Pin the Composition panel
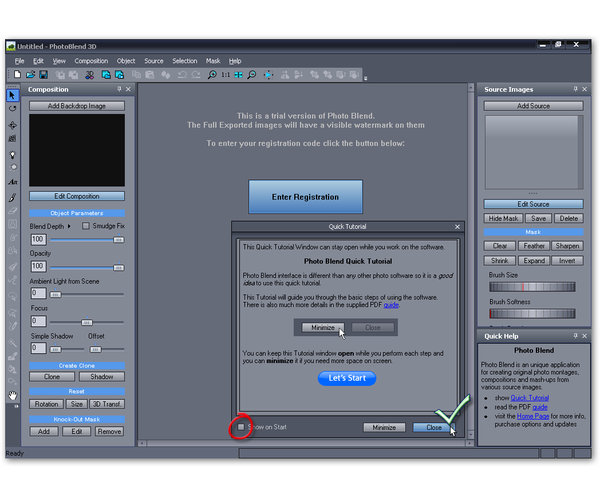The image size is (600, 500). [119, 89]
